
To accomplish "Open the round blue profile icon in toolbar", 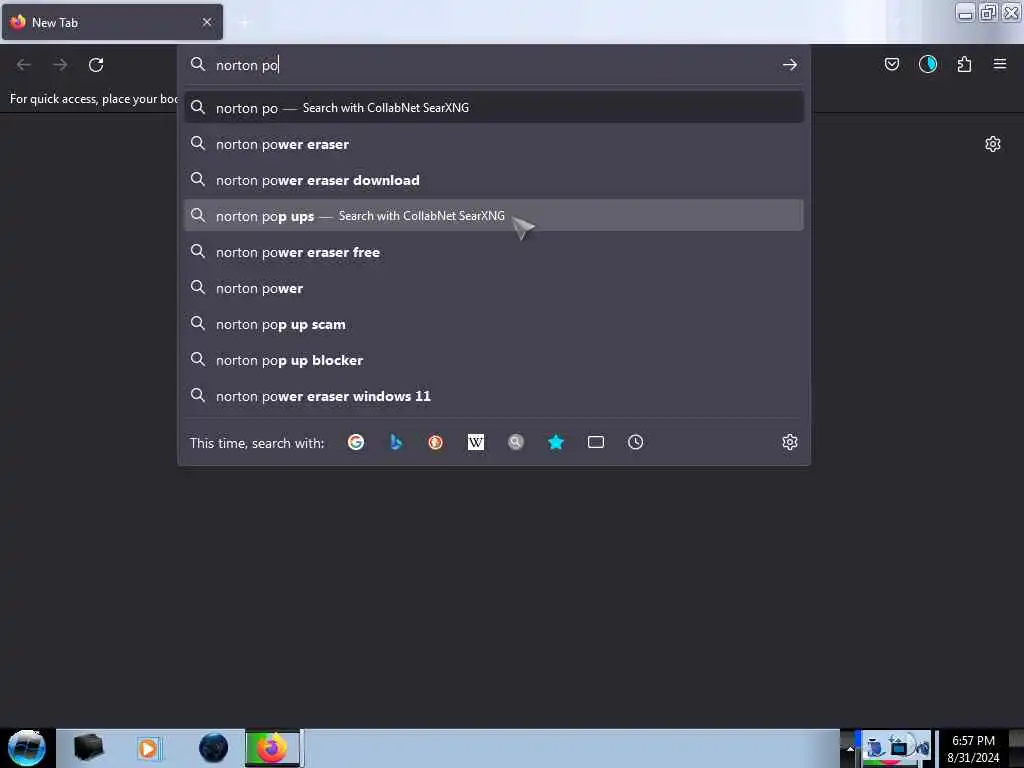I will coord(928,64).
